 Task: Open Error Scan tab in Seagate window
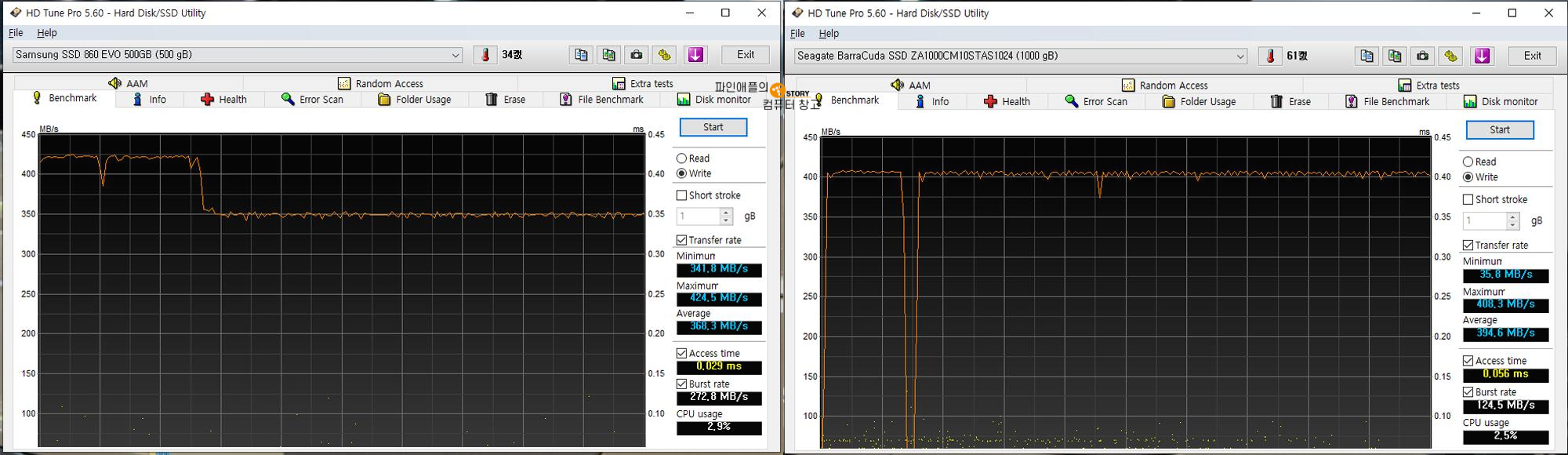coord(1096,101)
